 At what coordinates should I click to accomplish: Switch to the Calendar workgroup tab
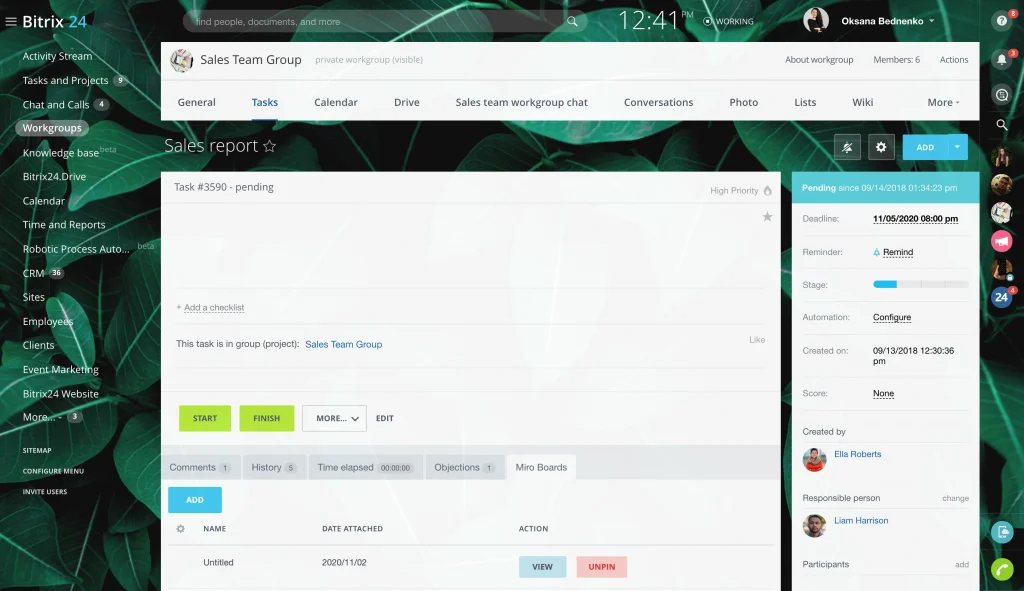(x=336, y=102)
